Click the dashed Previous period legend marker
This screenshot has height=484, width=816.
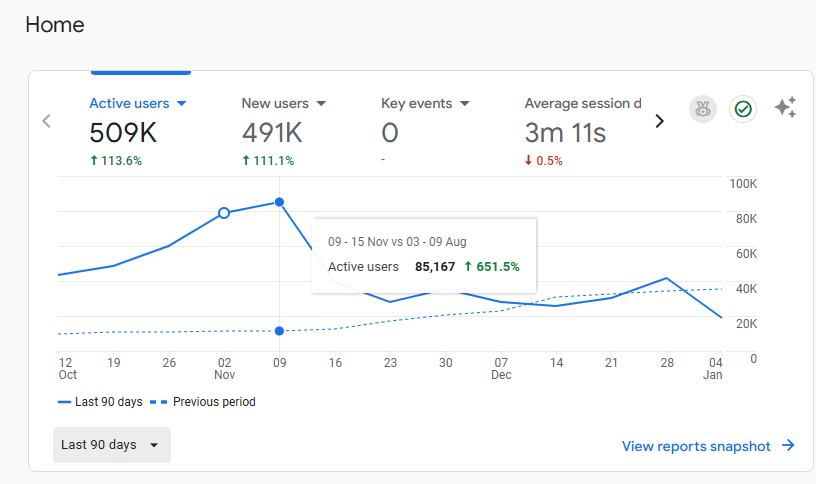[158, 402]
